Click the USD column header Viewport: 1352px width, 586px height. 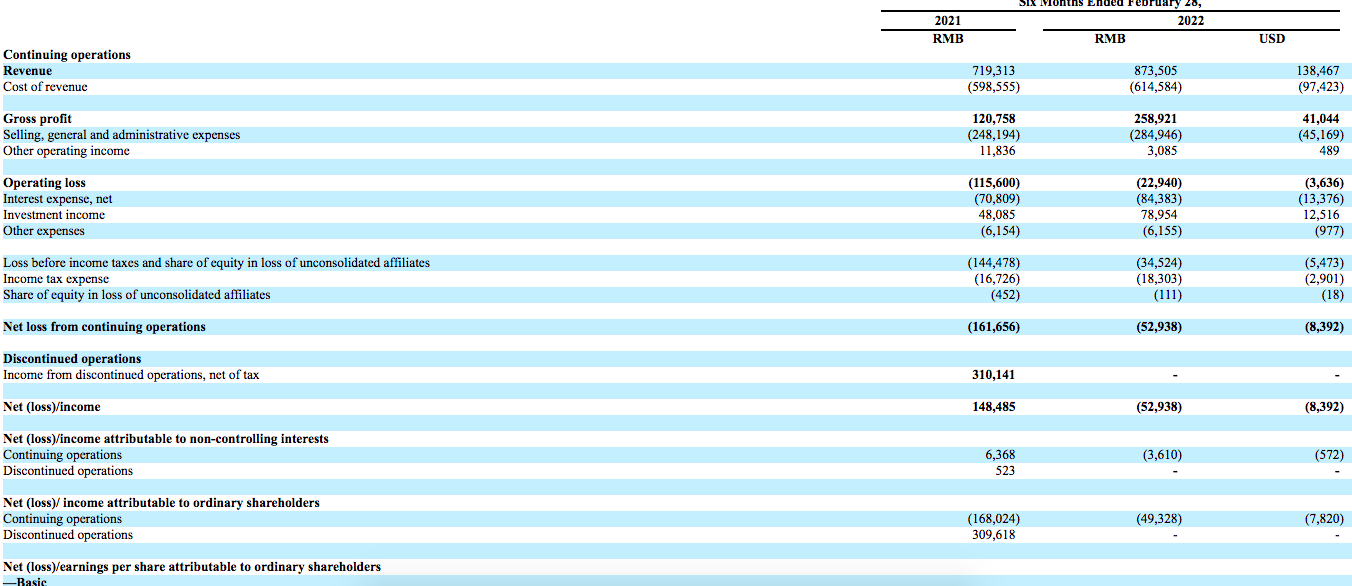coord(1272,39)
